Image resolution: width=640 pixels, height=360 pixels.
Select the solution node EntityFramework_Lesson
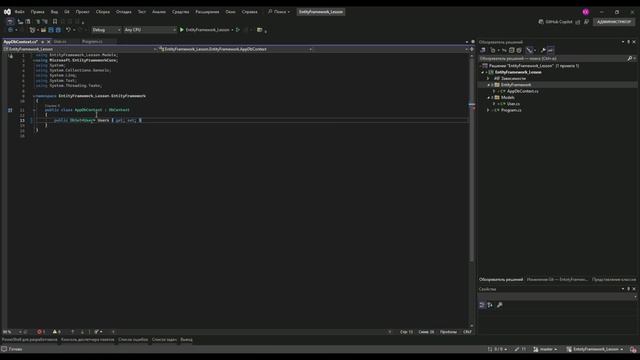coord(534,66)
